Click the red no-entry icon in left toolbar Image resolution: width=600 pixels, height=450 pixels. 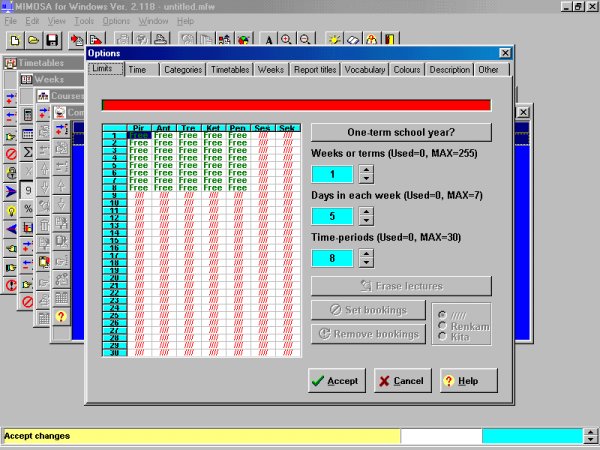tap(11, 154)
